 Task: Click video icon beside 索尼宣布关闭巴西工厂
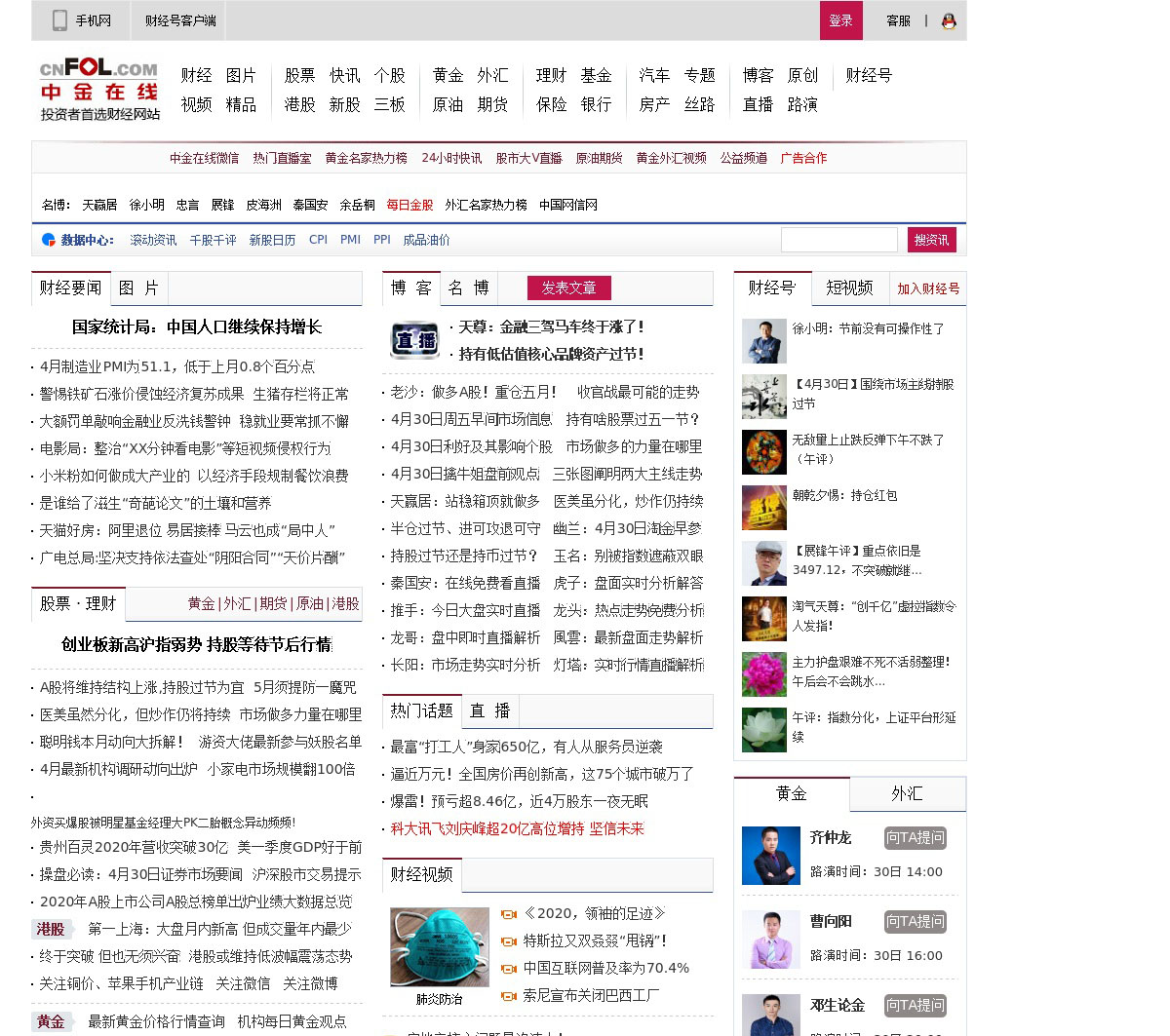coord(508,996)
